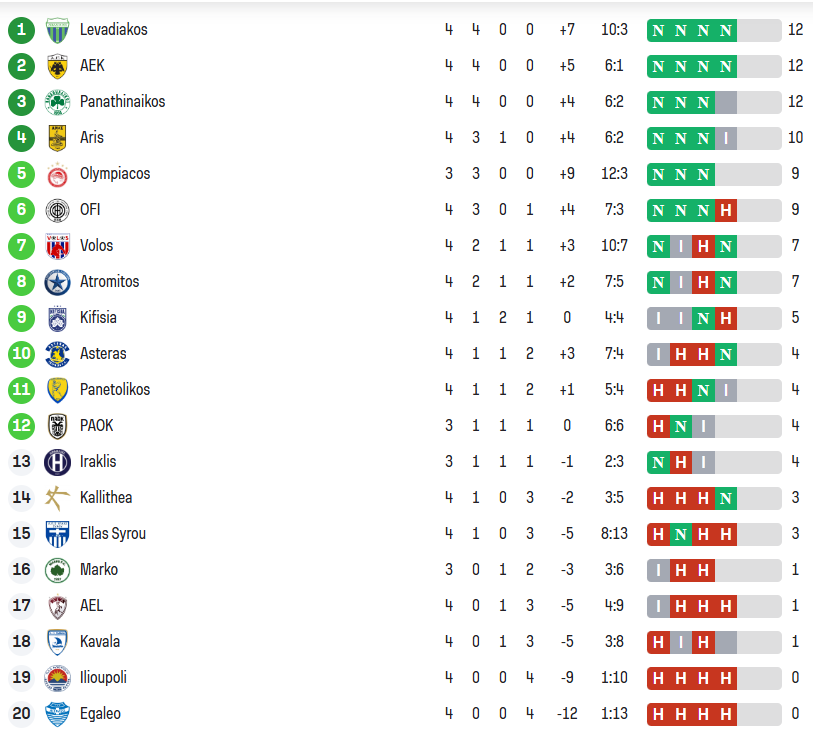813x738 pixels.
Task: Click the Ilioupoli sun badge
Action: coord(57,678)
